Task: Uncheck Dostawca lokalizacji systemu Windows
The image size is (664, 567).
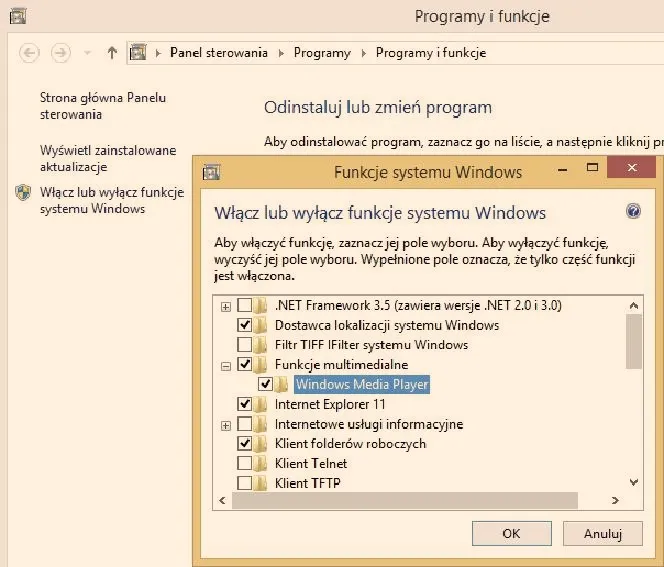Action: pos(245,325)
